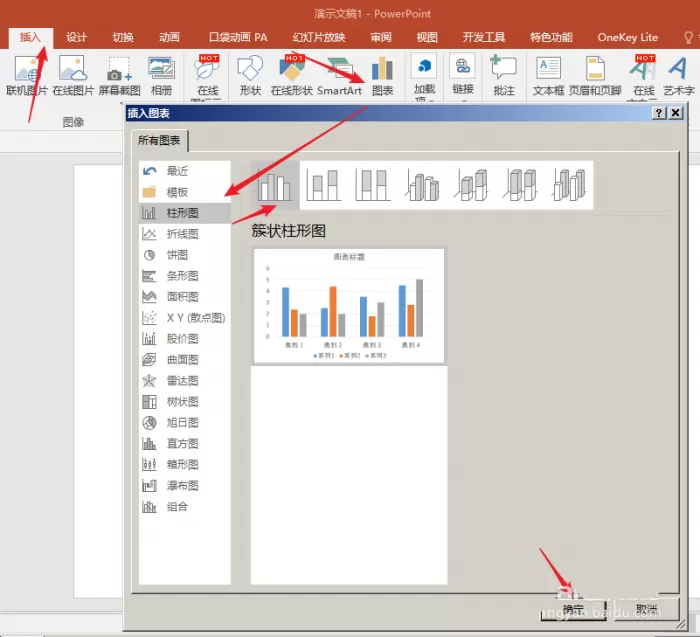This screenshot has height=637, width=700.
Task: Click the 链接 link icon
Action: [462, 76]
